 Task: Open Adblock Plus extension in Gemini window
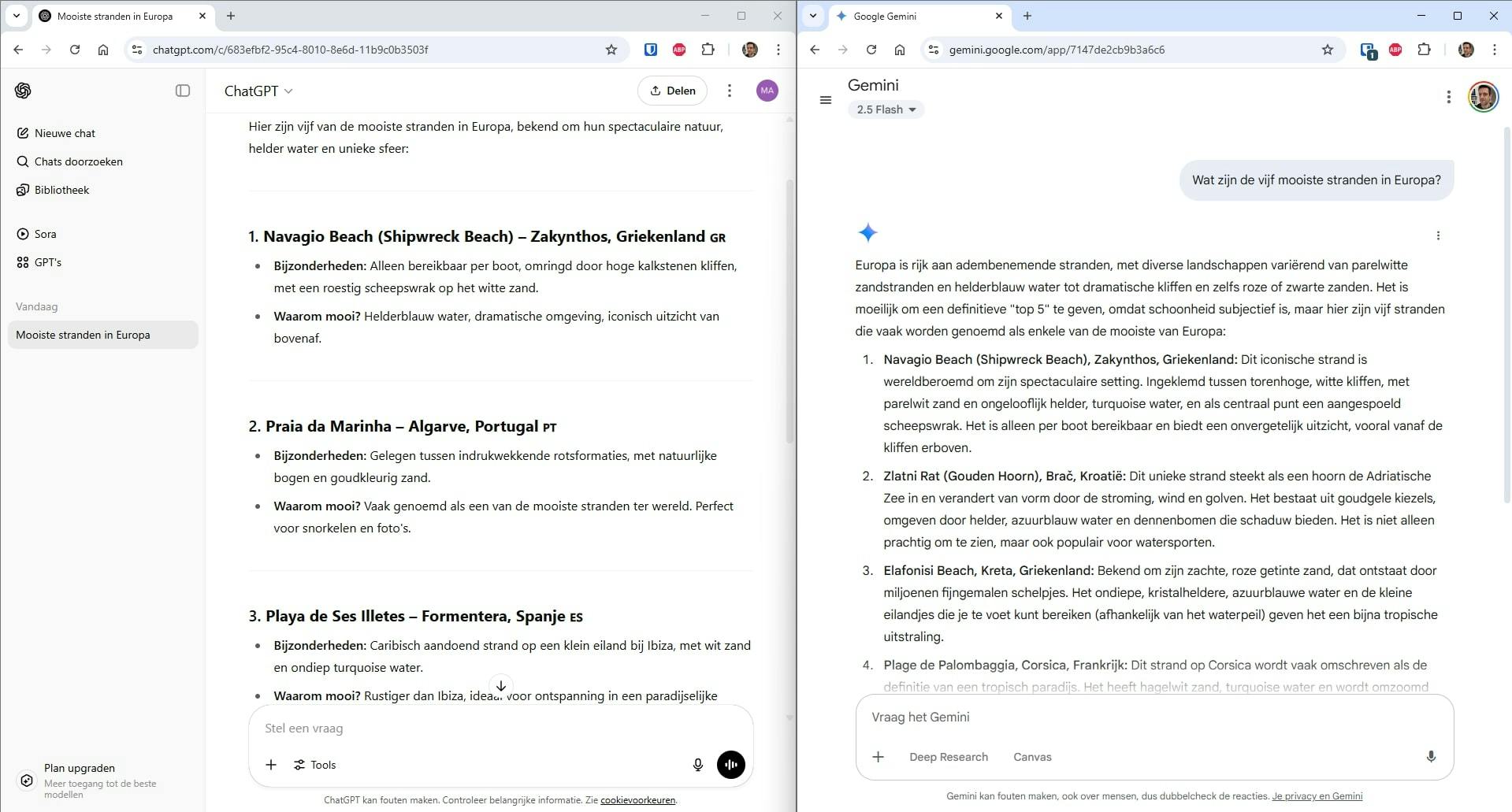1395,50
